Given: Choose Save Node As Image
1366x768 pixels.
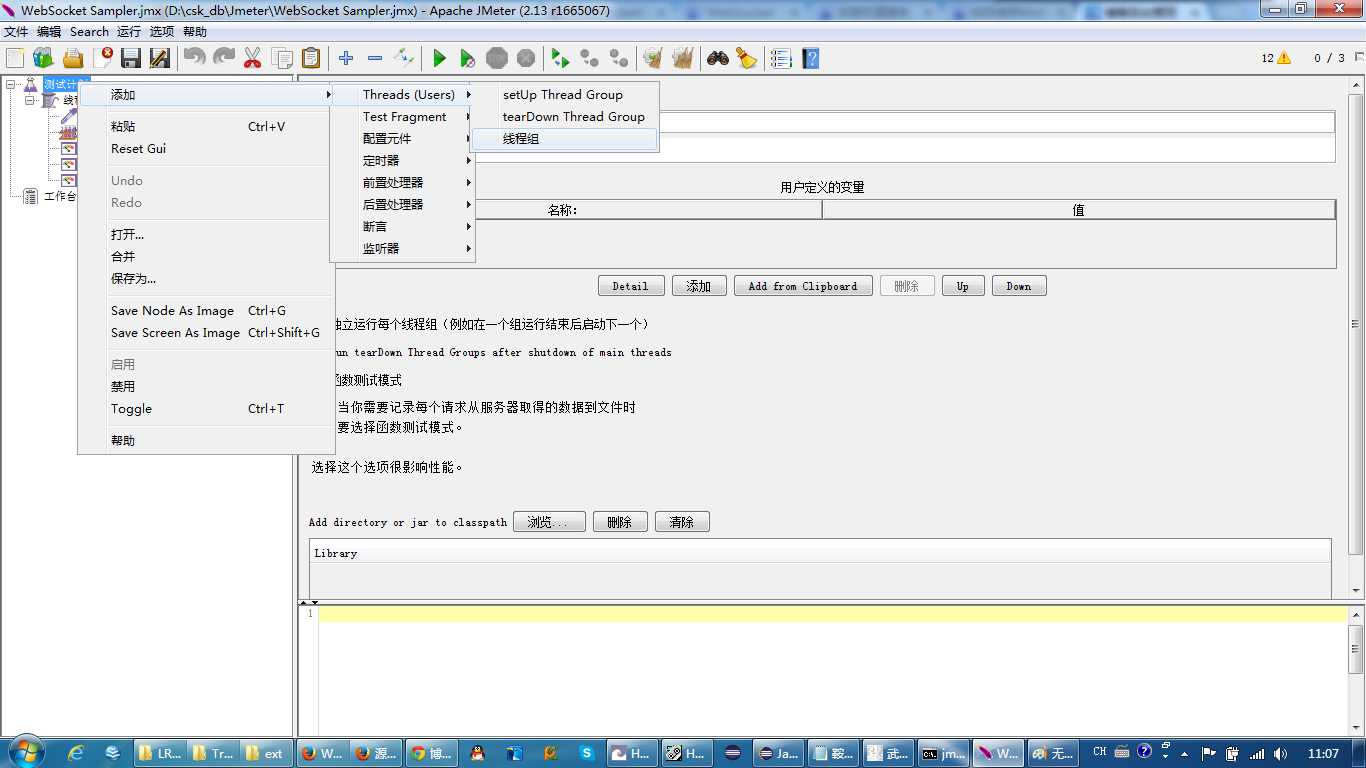Looking at the screenshot, I should (206, 311).
